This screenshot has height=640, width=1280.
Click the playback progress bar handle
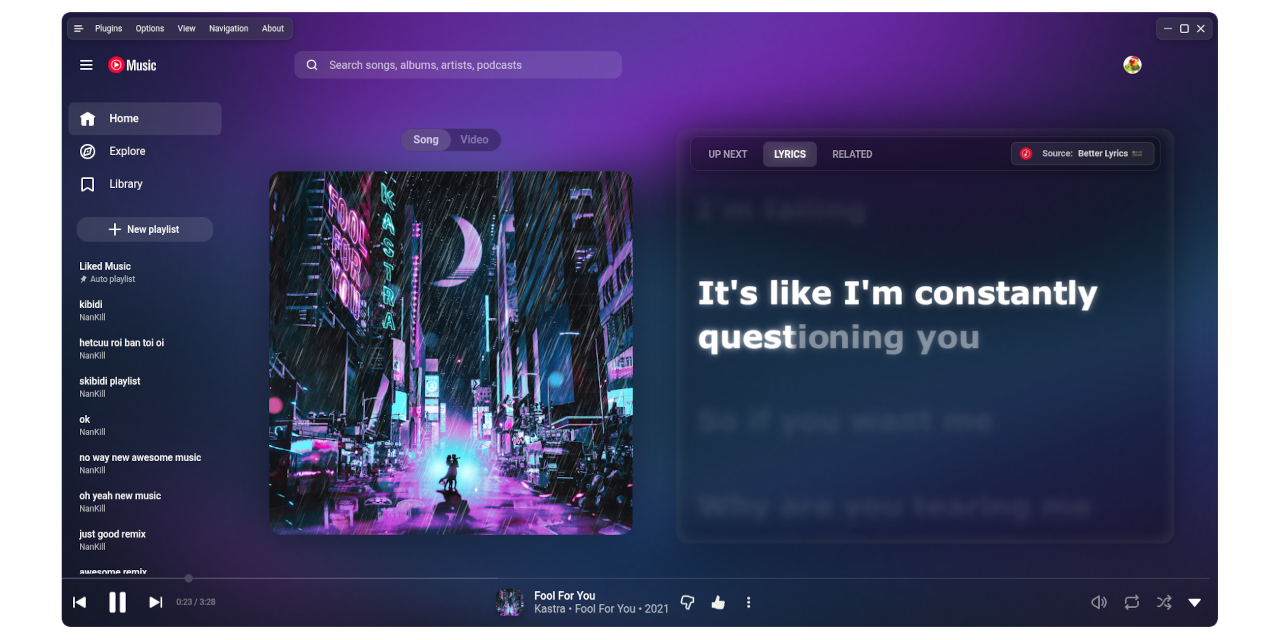[188, 578]
